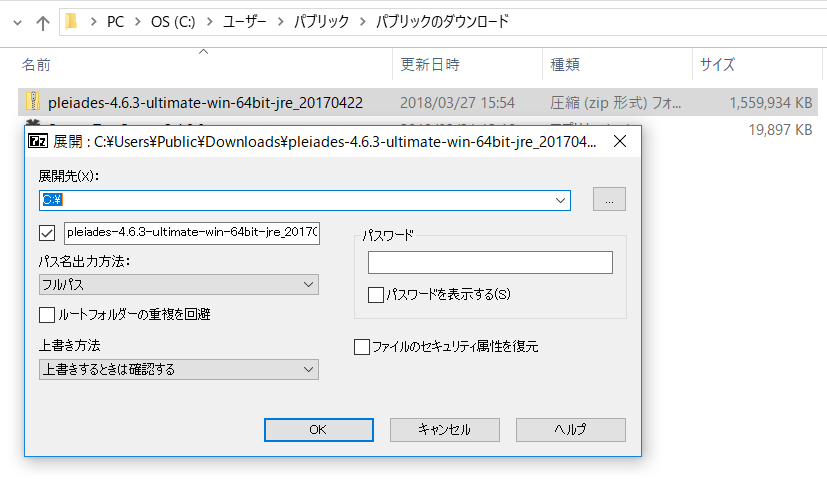This screenshot has width=827, height=479.
Task: Sort by 名前 column header
Action: (36, 65)
